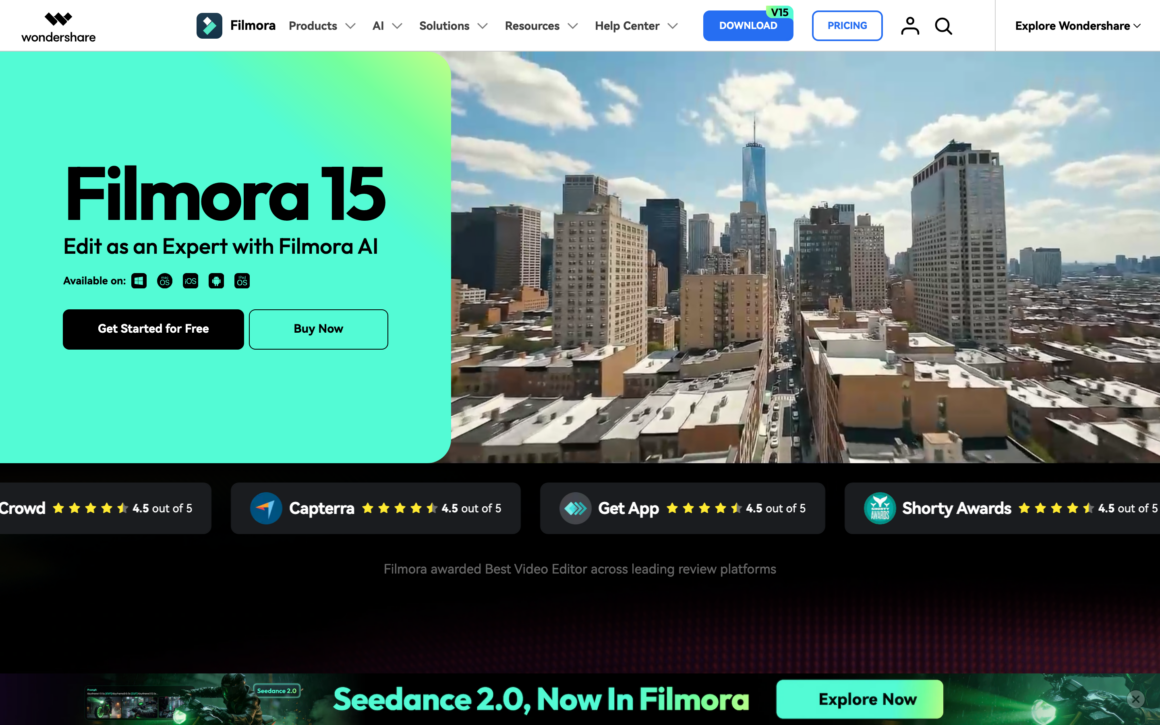The image size is (1160, 725).
Task: Click the iPadOS availability icon
Action: tap(242, 281)
